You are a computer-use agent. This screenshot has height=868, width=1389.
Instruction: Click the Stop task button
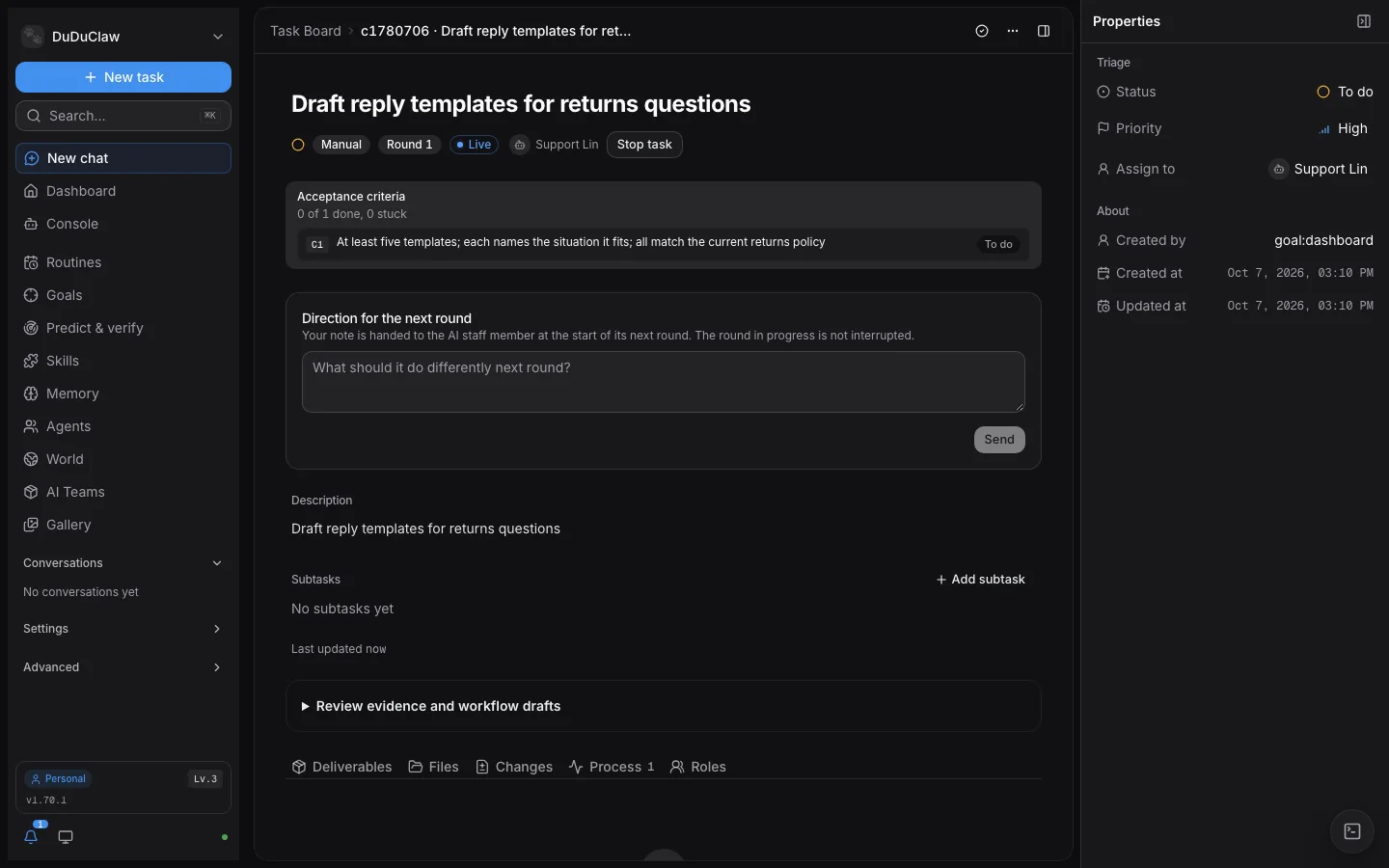tap(644, 145)
